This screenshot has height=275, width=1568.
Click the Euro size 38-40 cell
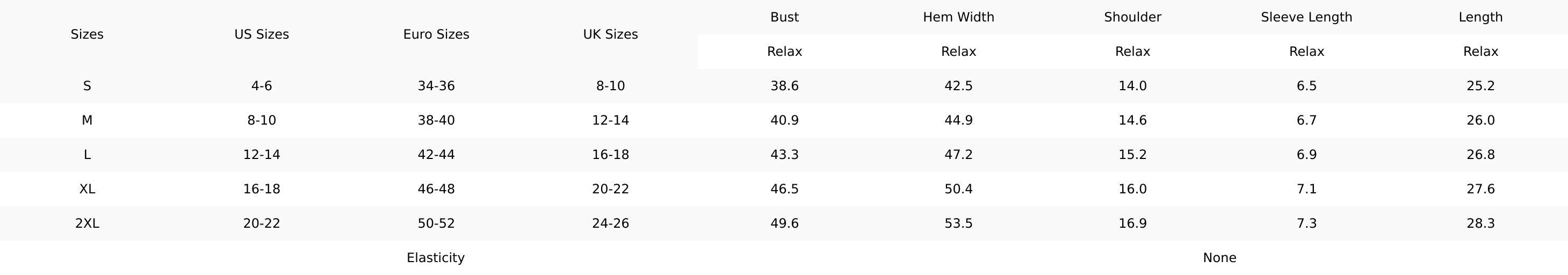pyautogui.click(x=436, y=120)
